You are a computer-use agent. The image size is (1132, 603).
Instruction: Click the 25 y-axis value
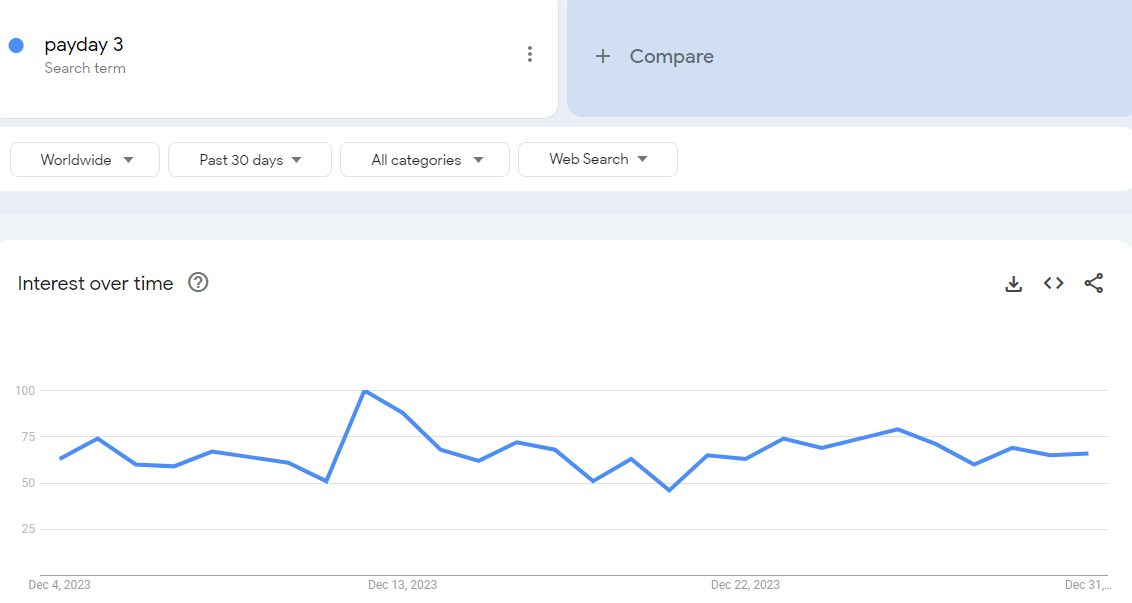point(28,529)
